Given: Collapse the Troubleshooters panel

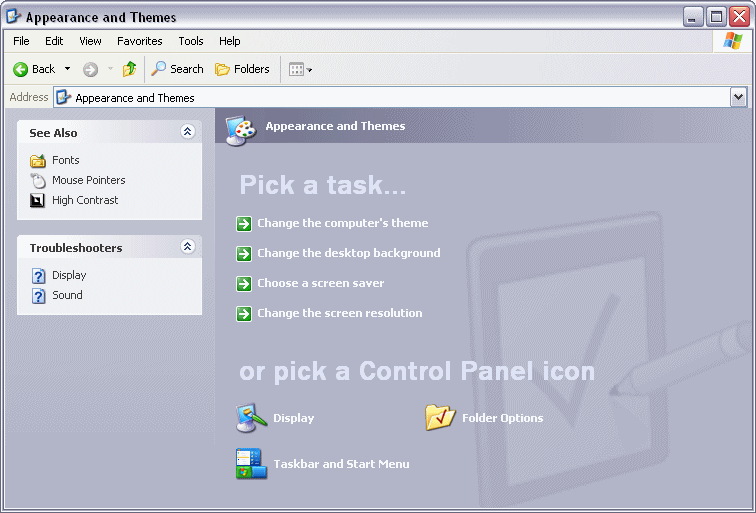Looking at the screenshot, I should coord(187,247).
